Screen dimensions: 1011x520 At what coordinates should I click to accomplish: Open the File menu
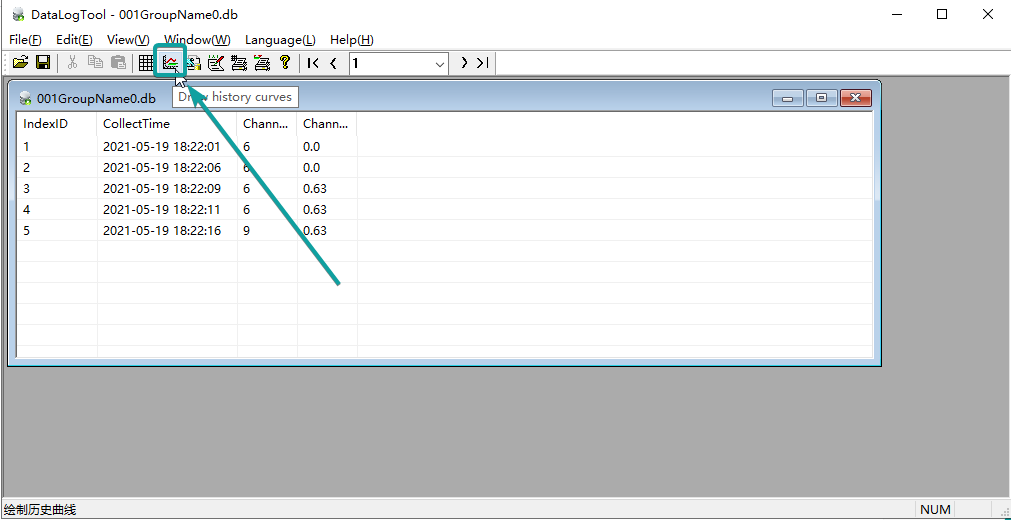coord(25,40)
